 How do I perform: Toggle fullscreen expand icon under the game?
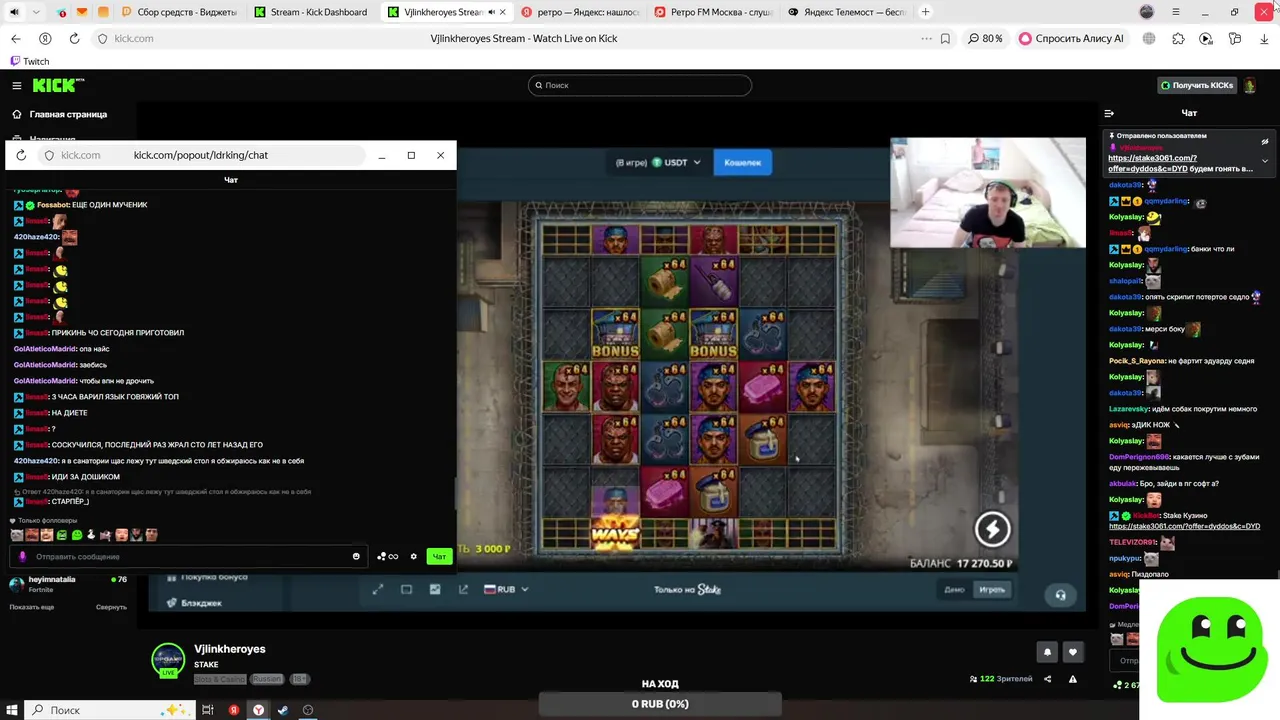(378, 589)
